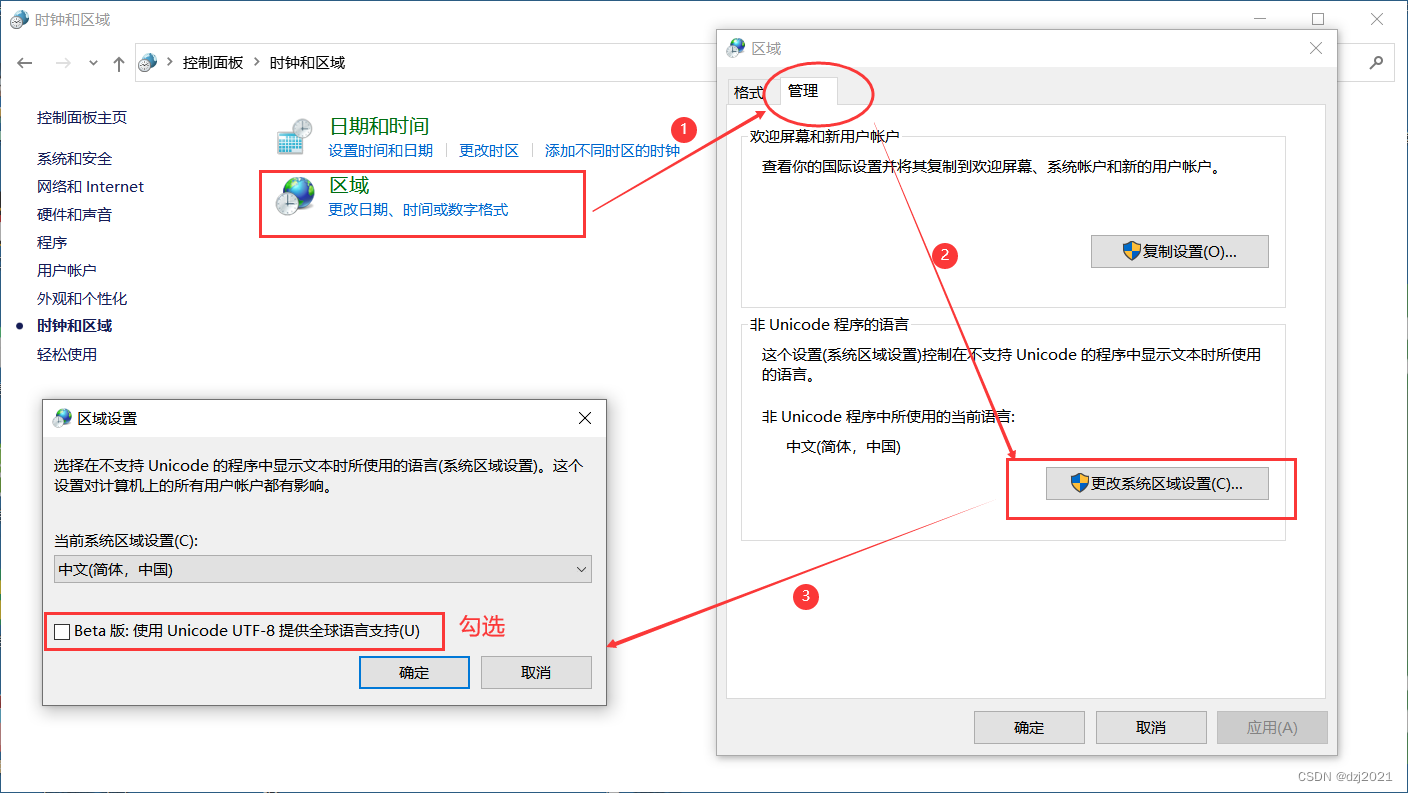The image size is (1408, 793).
Task: Click the 区域 globe icon in main panel
Action: tap(296, 197)
